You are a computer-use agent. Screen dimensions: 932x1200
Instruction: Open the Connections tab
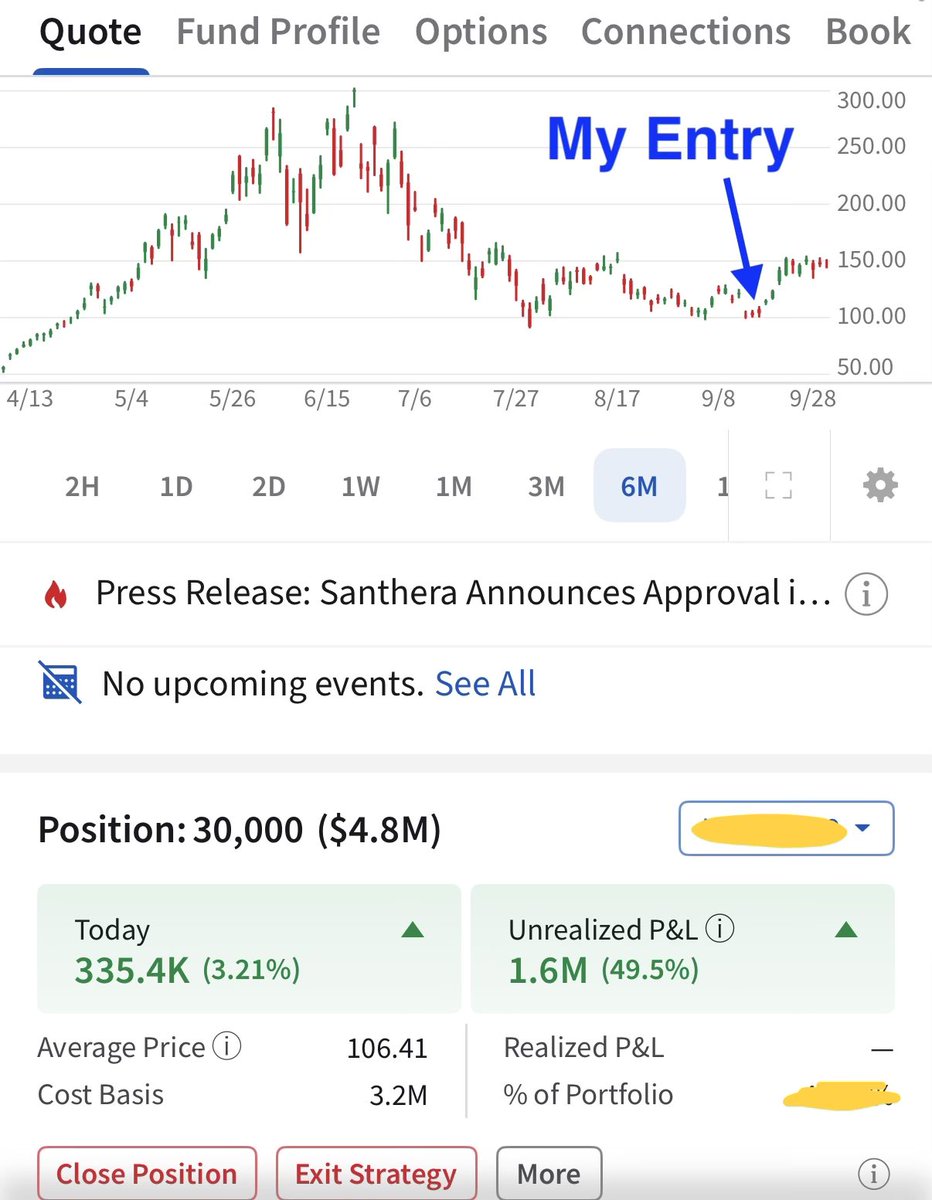pyautogui.click(x=686, y=32)
